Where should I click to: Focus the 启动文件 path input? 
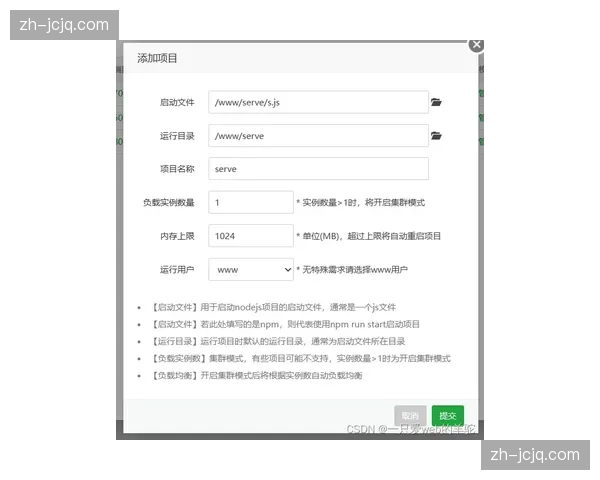point(318,102)
